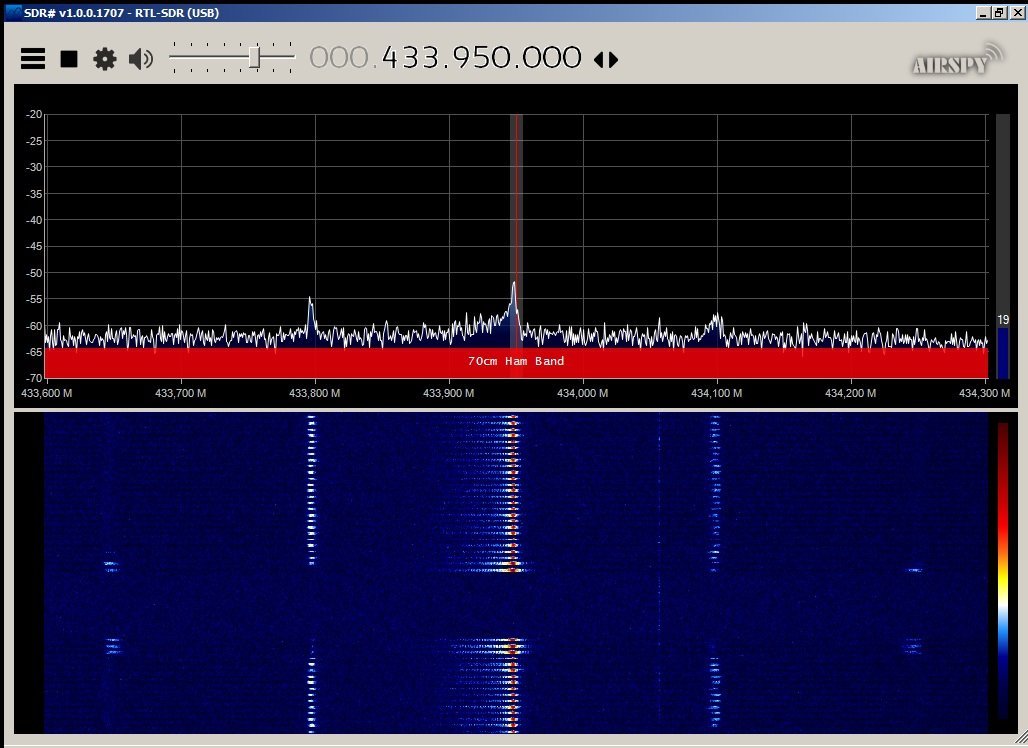Mute audio with the speaker icon
Screen dimensions: 1028x748
[x=141, y=59]
